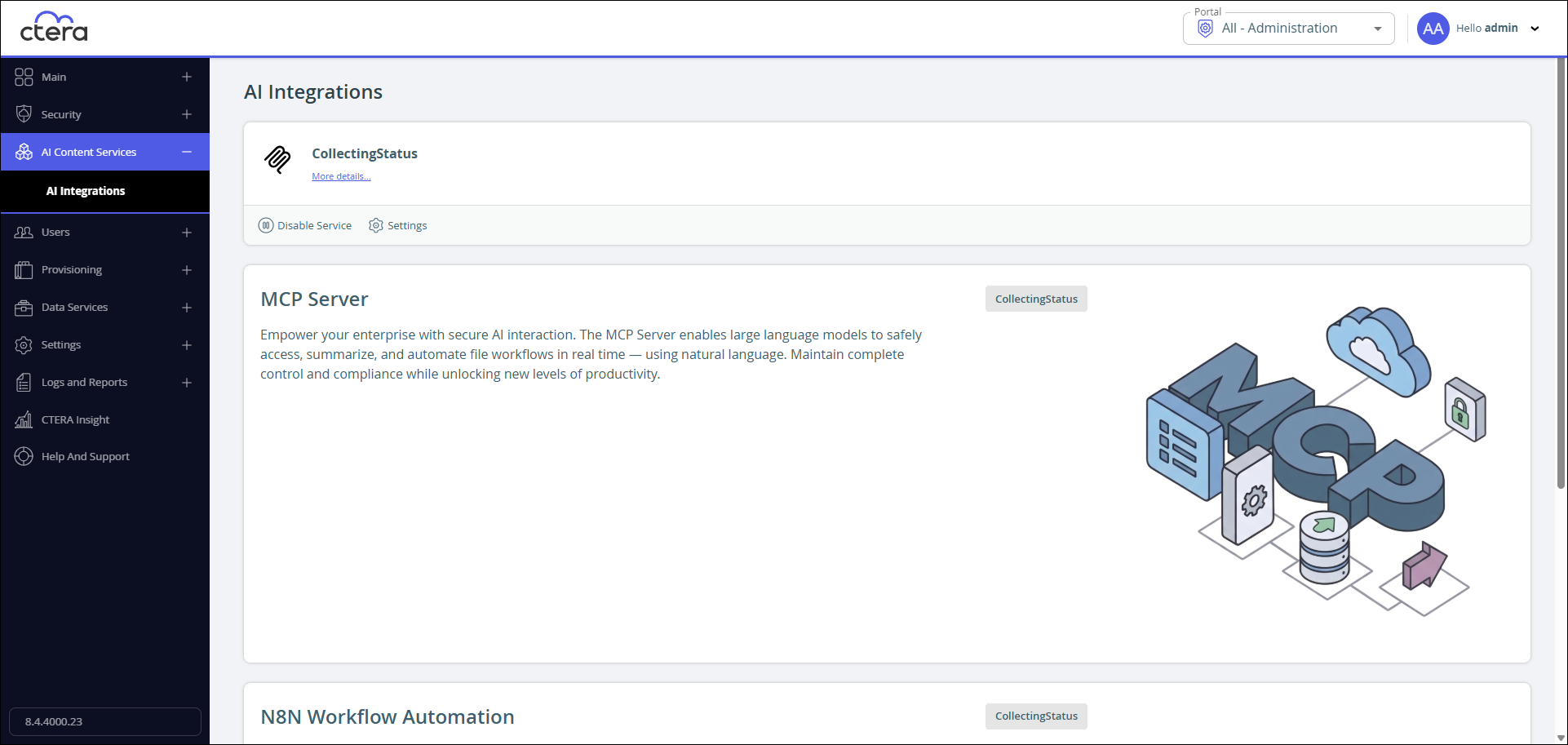This screenshot has width=1568, height=745.
Task: Click the Logs and Reports icon
Action: (24, 383)
